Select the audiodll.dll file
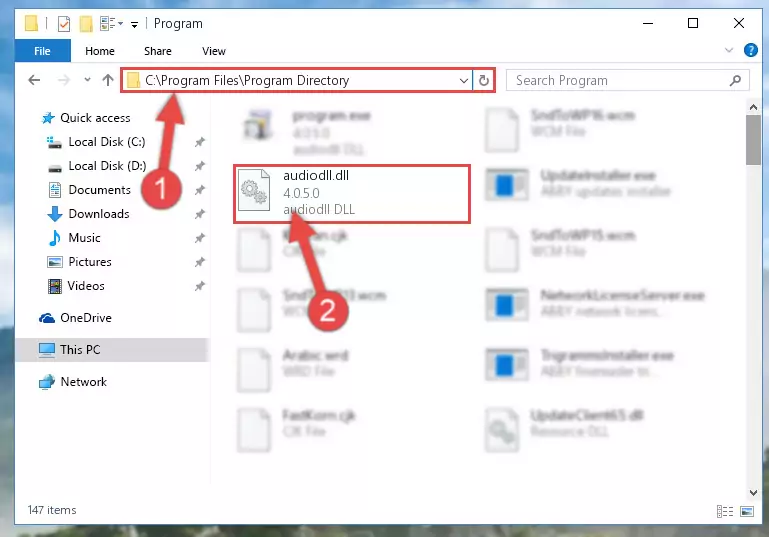This screenshot has height=537, width=769. click(x=352, y=194)
